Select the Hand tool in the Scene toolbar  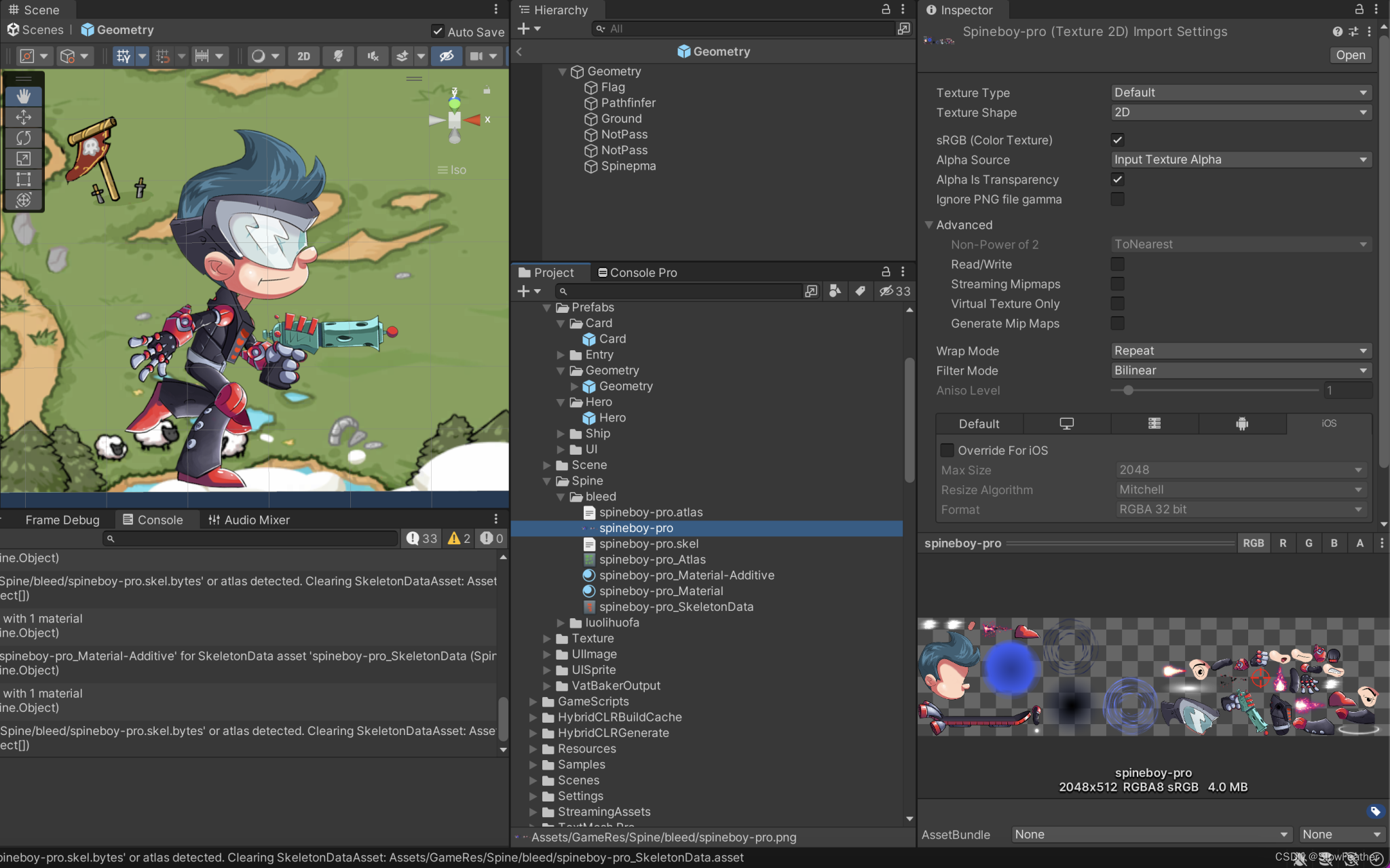point(24,96)
